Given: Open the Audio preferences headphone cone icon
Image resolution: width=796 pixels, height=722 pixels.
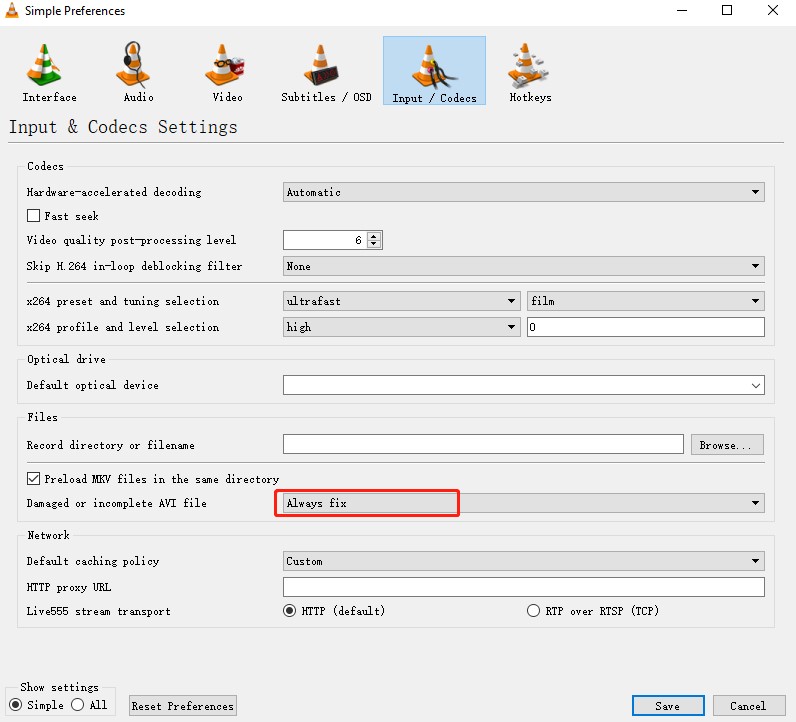Looking at the screenshot, I should pos(133,64).
